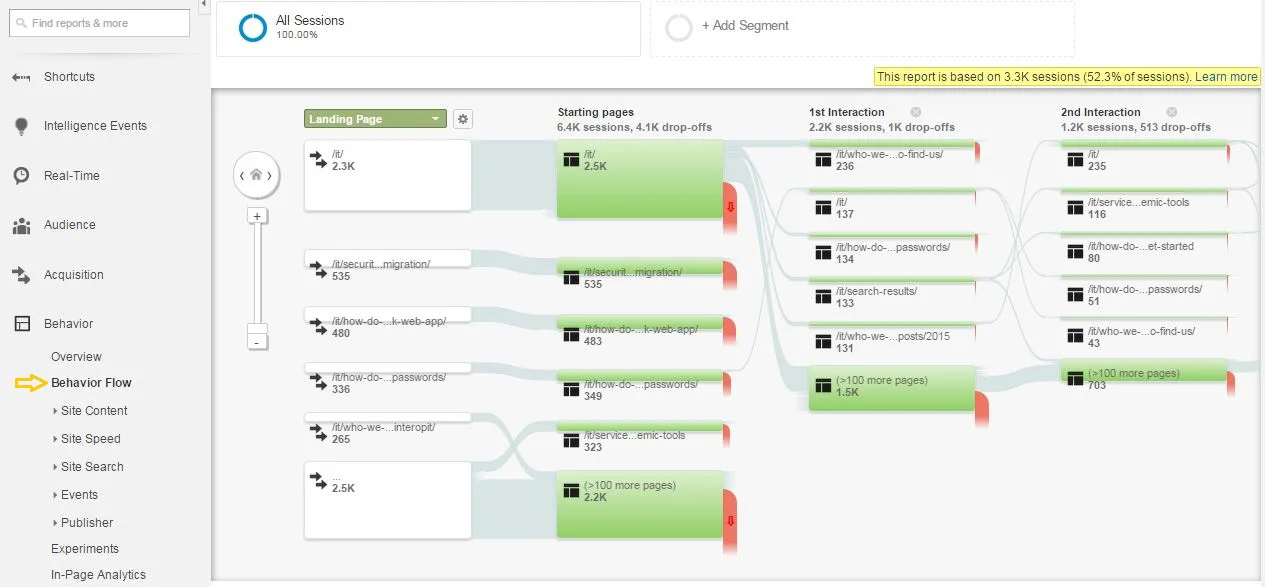
Task: Click the Intelligence Events lightbulb icon
Action: (21, 126)
